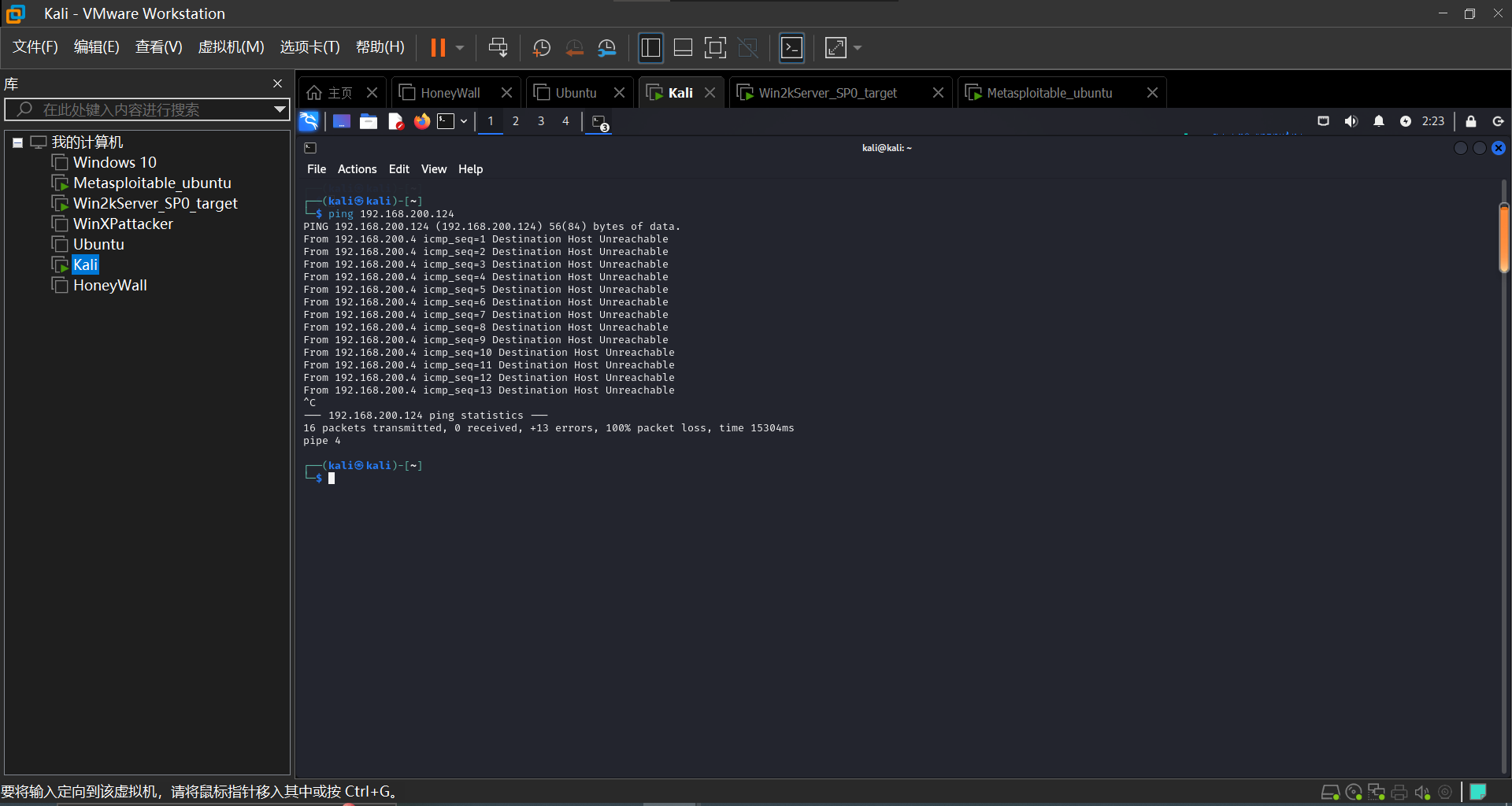
Task: Click the show desktop icon in Kali panel
Action: point(341,121)
